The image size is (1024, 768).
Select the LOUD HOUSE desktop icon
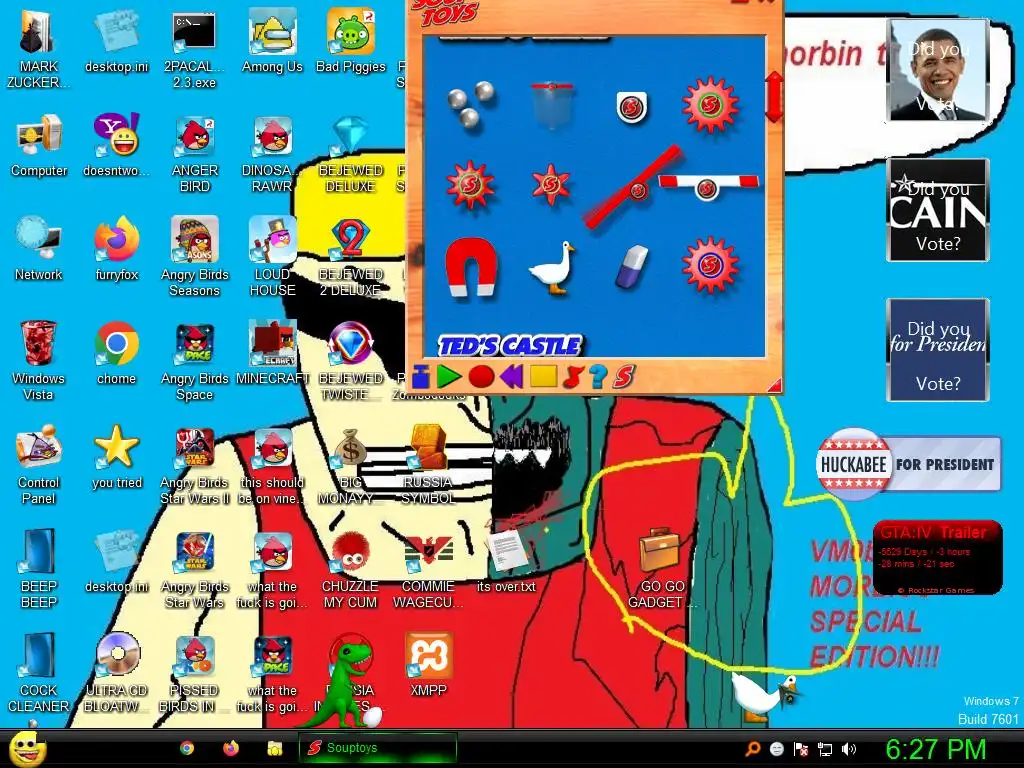click(x=272, y=257)
